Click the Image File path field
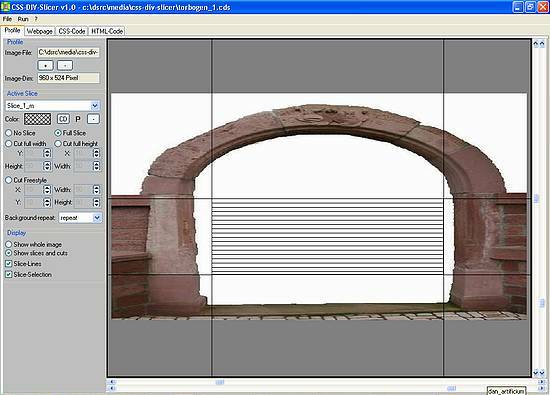The width and height of the screenshot is (550, 395). tap(68, 53)
